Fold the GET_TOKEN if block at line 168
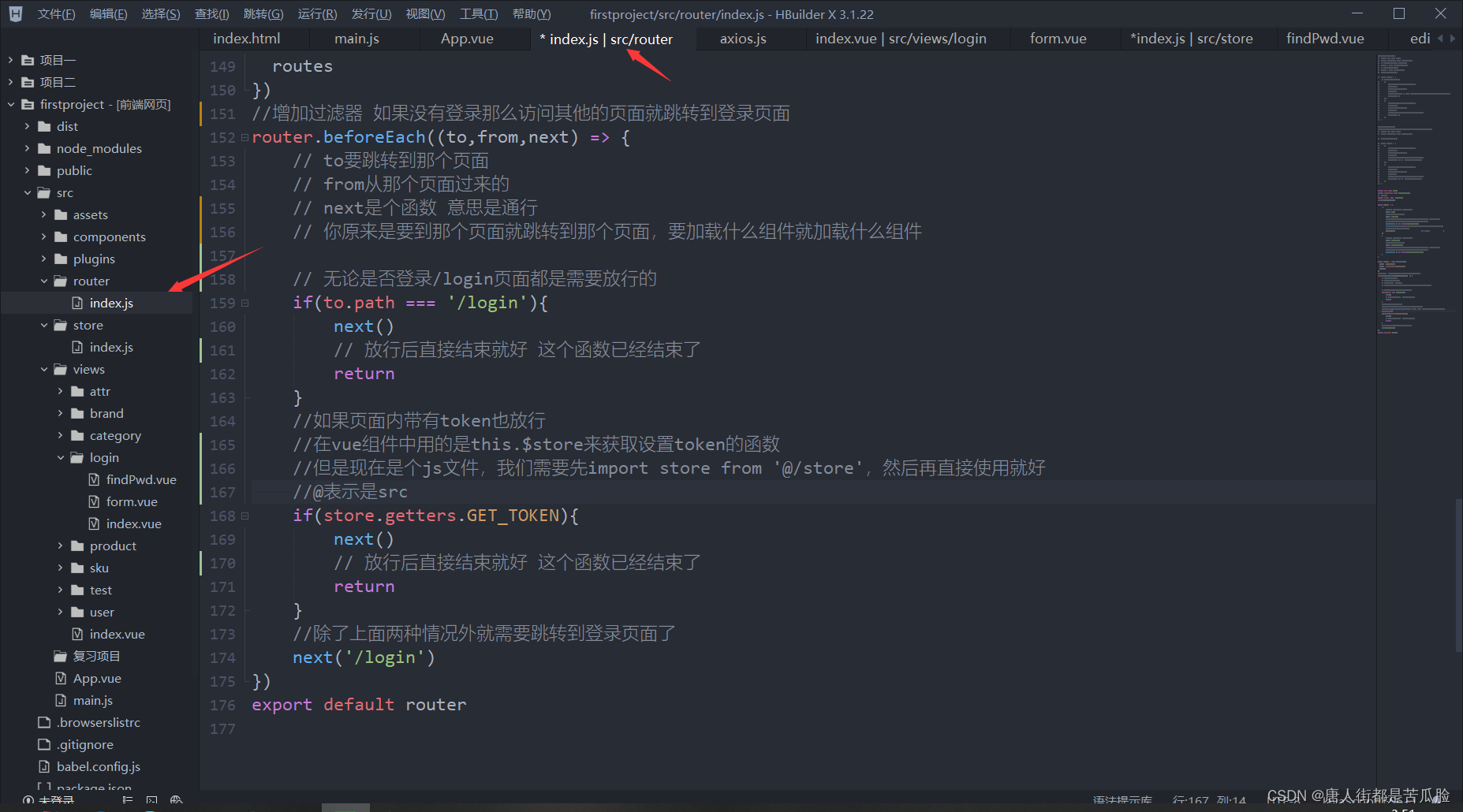This screenshot has height=812, width=1463. tap(244, 516)
